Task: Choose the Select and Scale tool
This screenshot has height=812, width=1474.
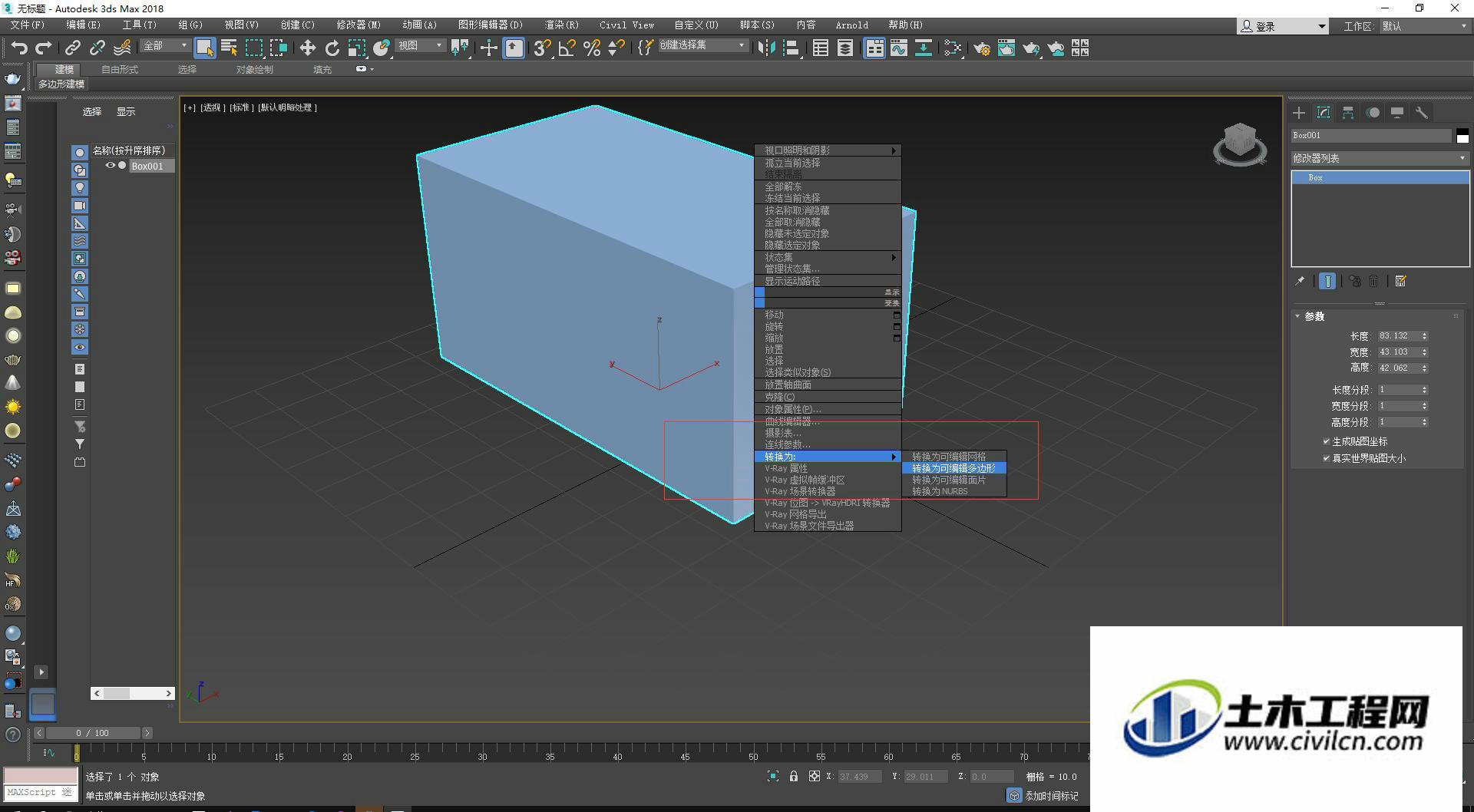Action: click(356, 48)
